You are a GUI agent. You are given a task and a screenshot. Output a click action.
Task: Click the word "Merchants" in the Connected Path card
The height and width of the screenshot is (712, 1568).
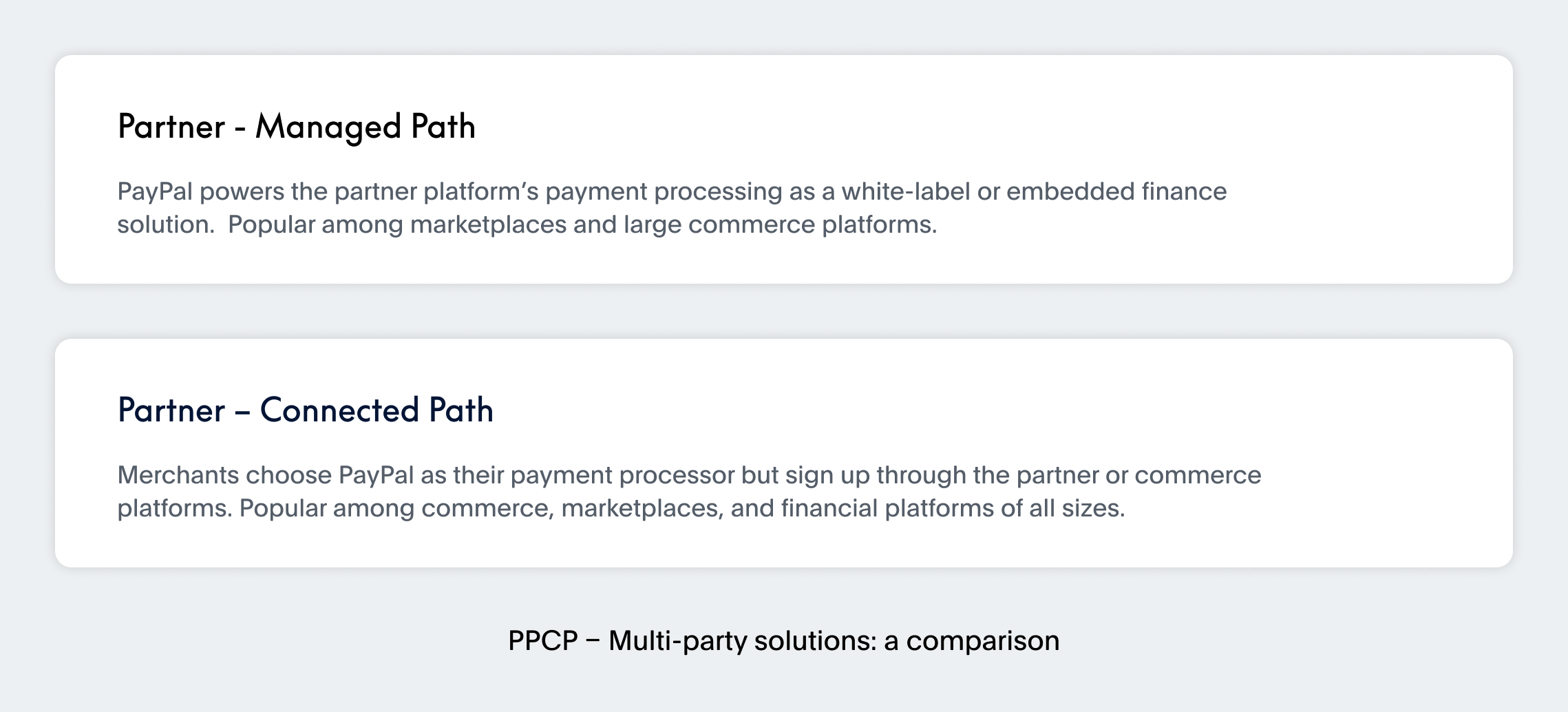point(178,475)
